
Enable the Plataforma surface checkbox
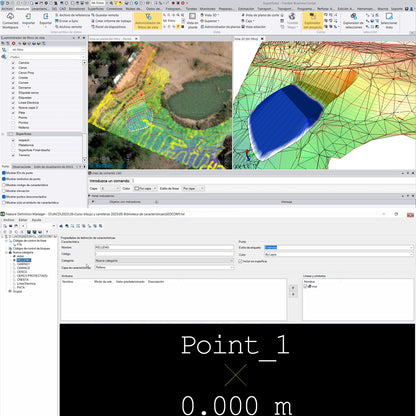point(13,145)
